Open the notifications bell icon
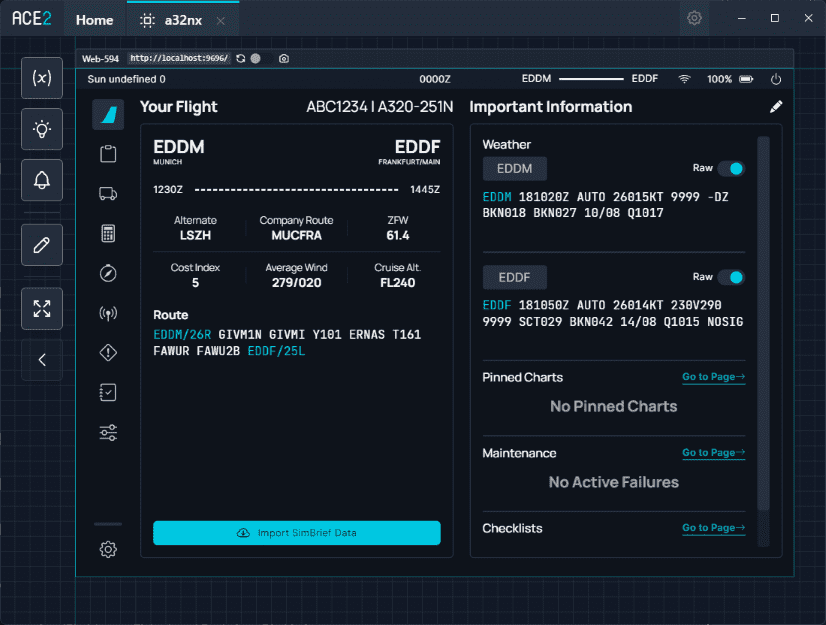The height and width of the screenshot is (625, 826). pyautogui.click(x=42, y=180)
